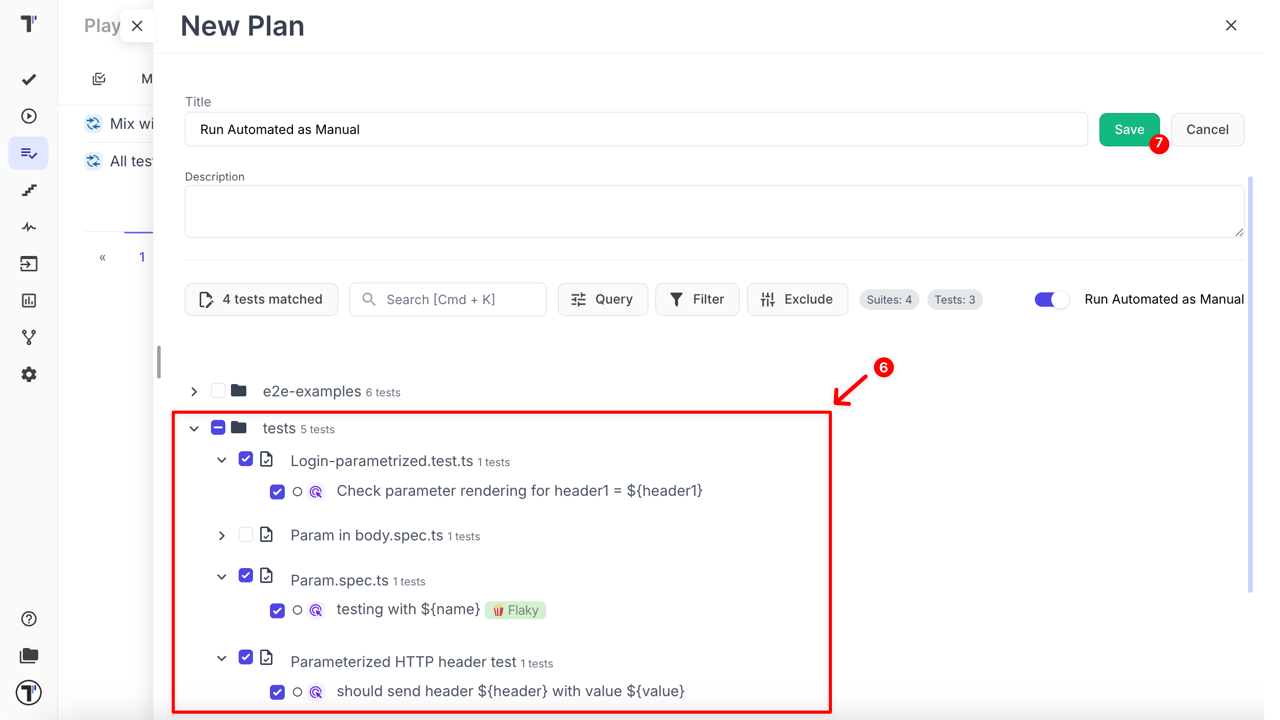Expand the Param in body.spec.ts suite
Viewport: 1280px width, 720px height.
(222, 536)
